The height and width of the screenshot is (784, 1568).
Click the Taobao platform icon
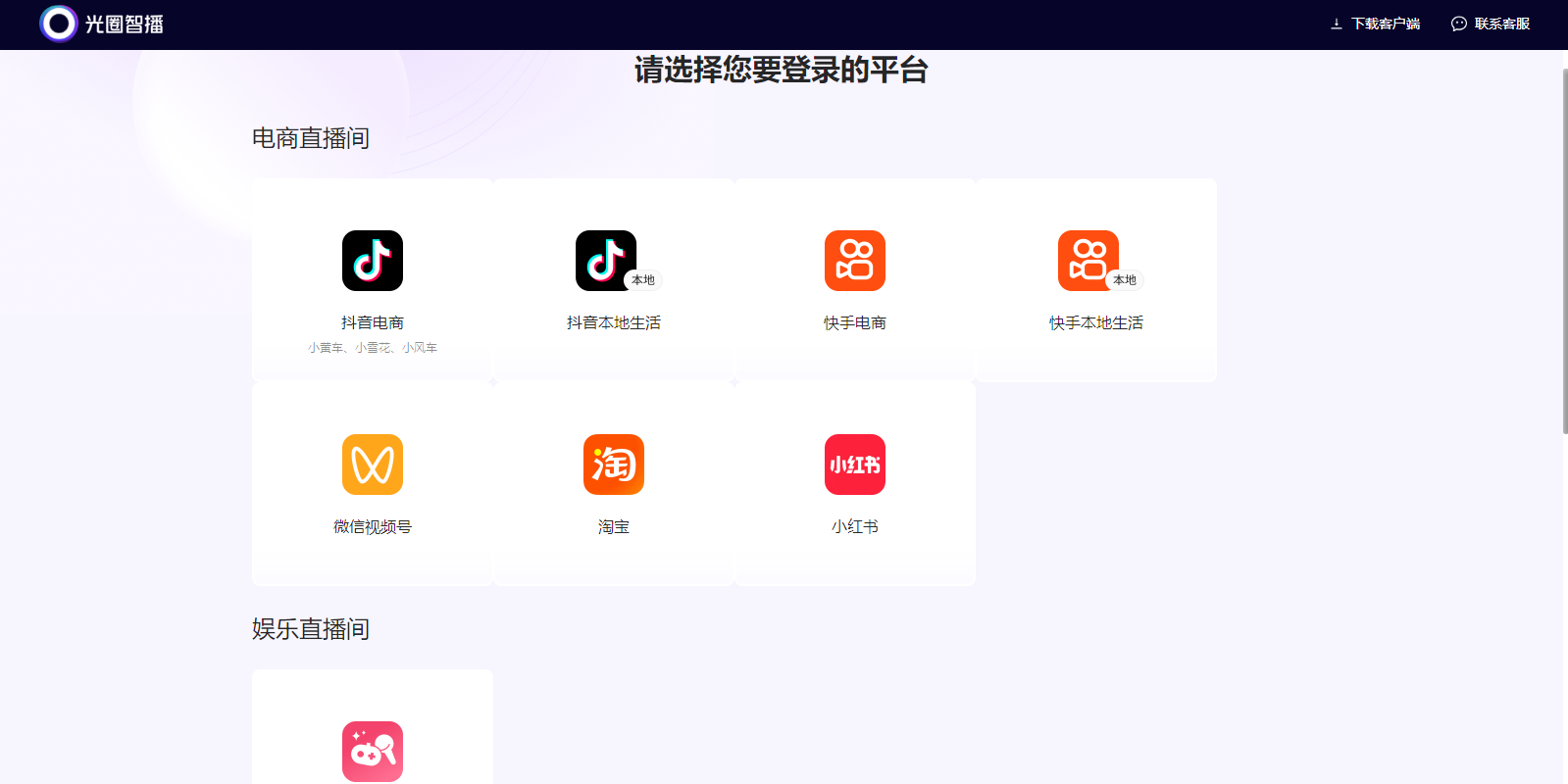[x=613, y=465]
